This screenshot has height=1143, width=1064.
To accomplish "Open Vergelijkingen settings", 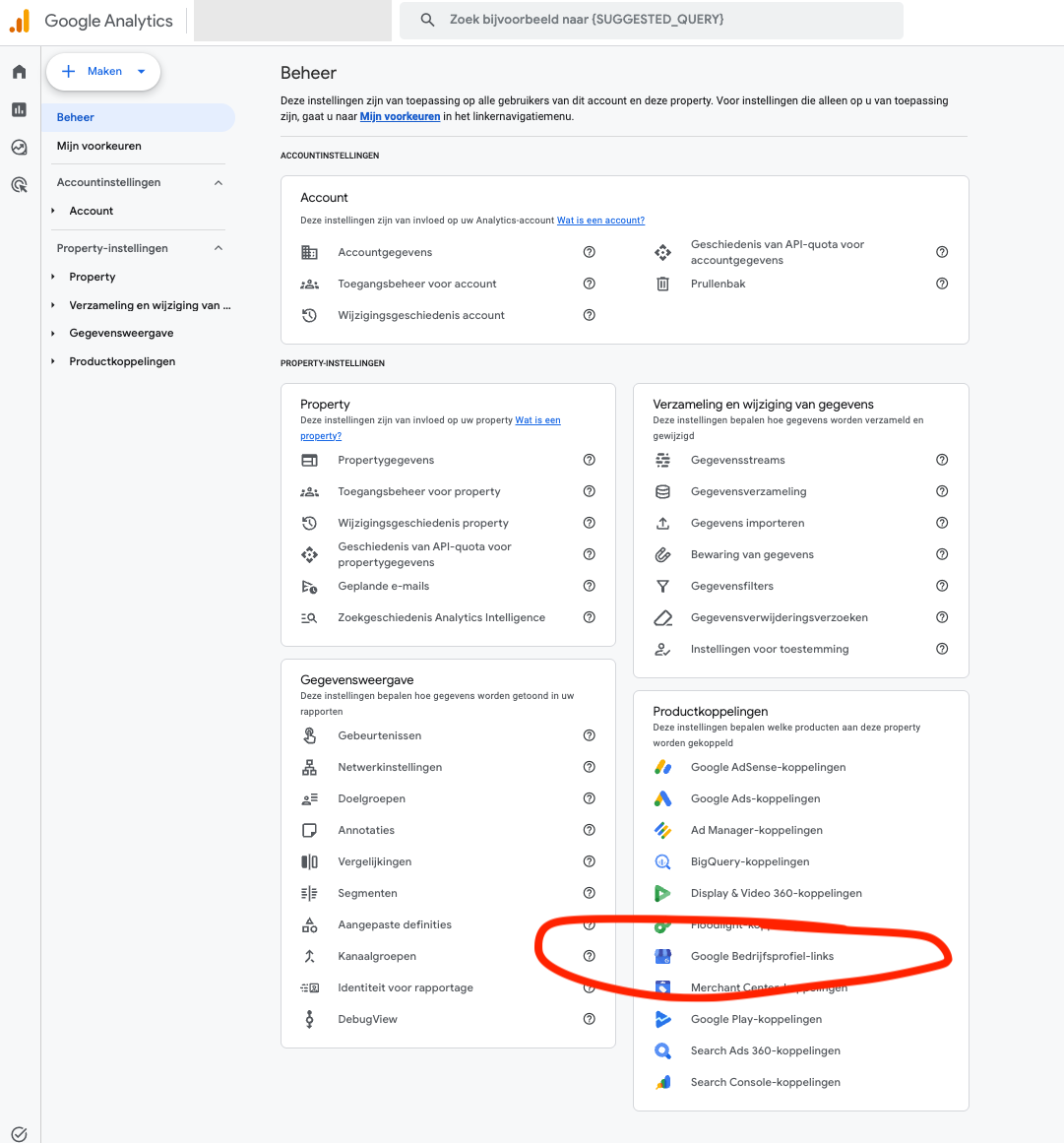I will tap(375, 861).
